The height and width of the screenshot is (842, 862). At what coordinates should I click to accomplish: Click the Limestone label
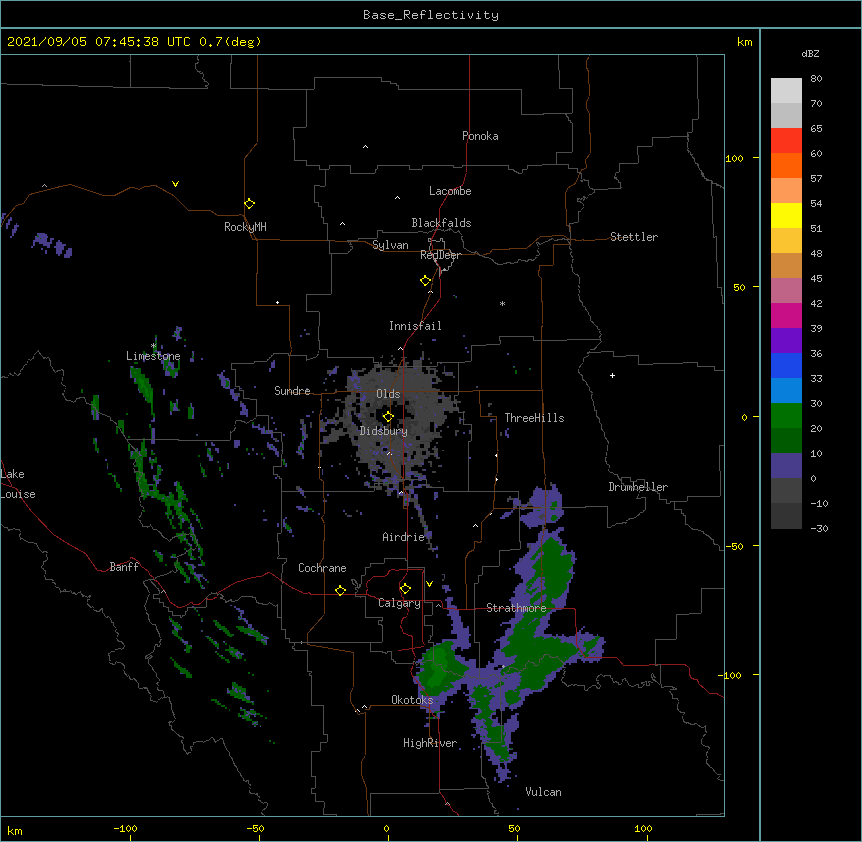(153, 356)
